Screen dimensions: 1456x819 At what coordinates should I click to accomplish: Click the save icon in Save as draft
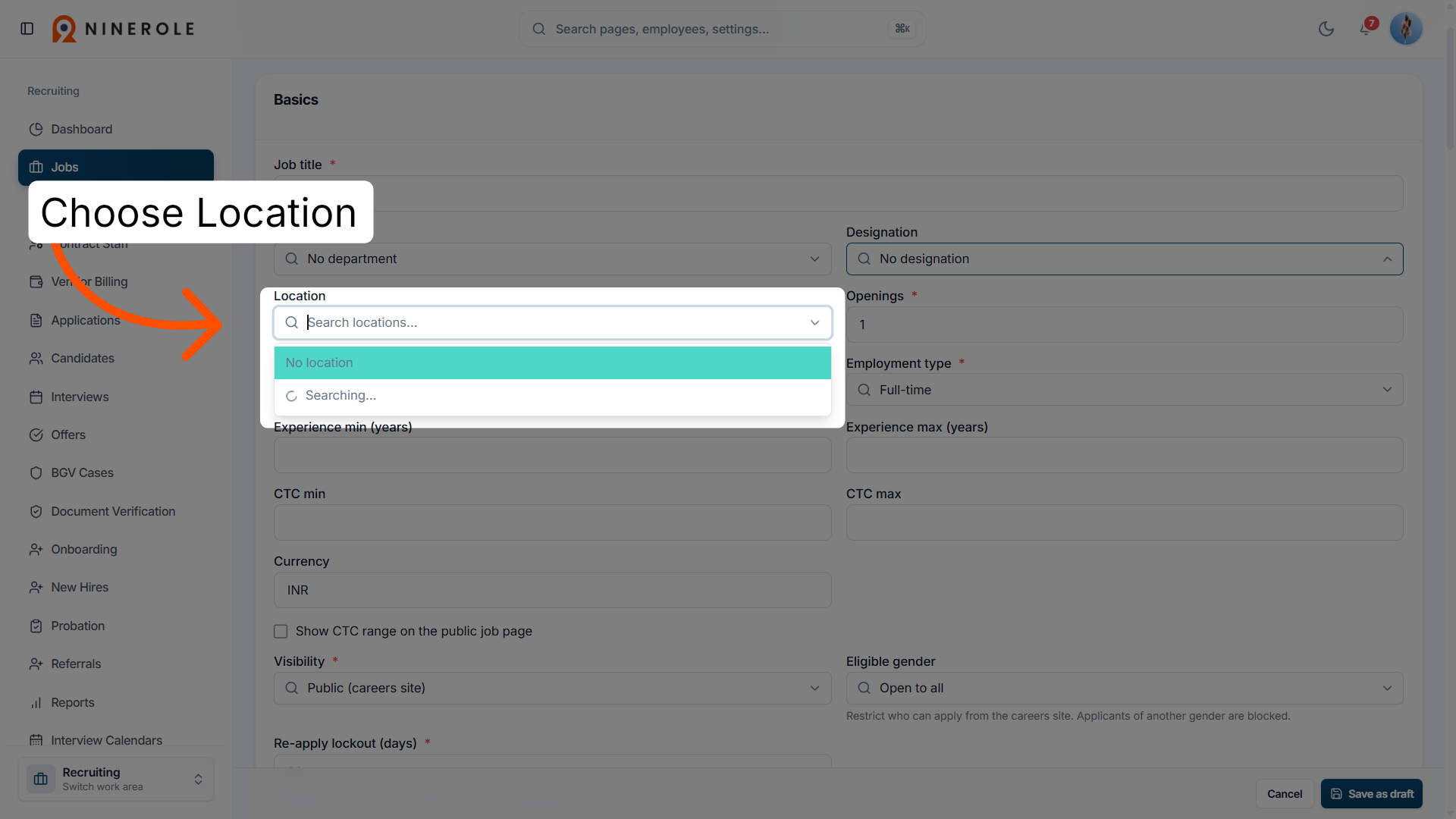click(x=1336, y=794)
